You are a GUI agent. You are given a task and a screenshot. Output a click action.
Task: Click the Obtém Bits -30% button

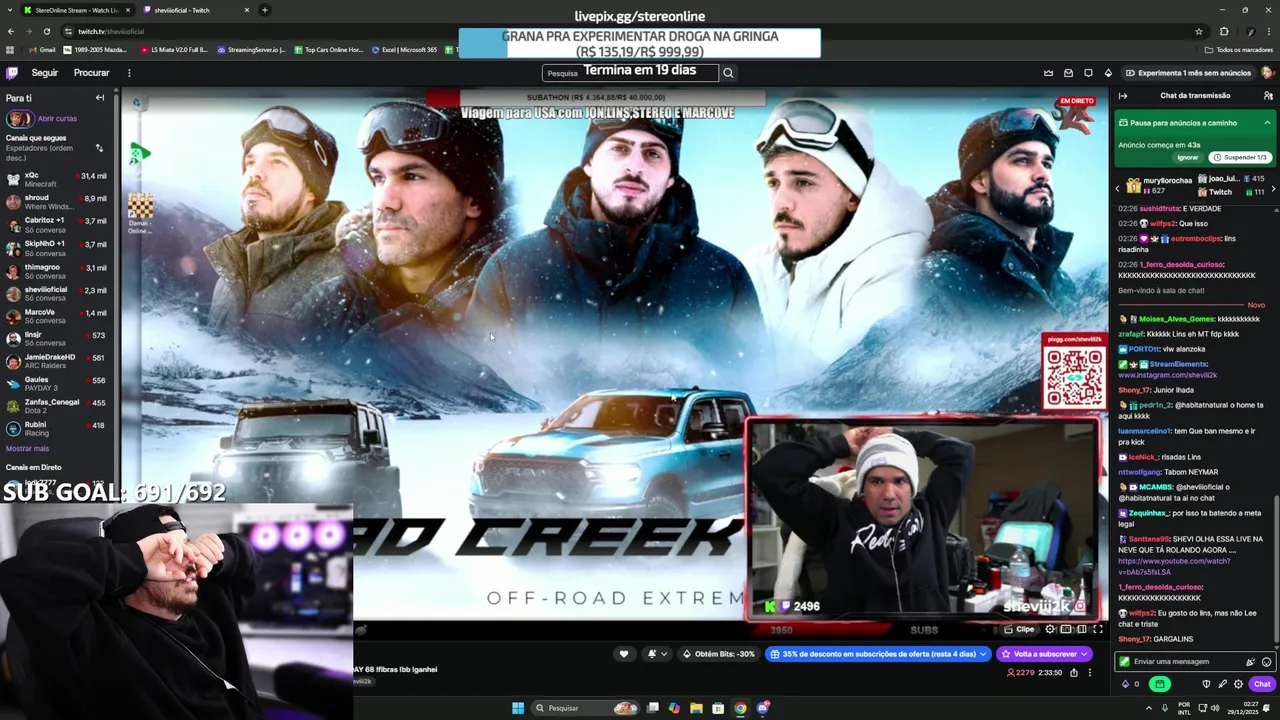point(718,654)
